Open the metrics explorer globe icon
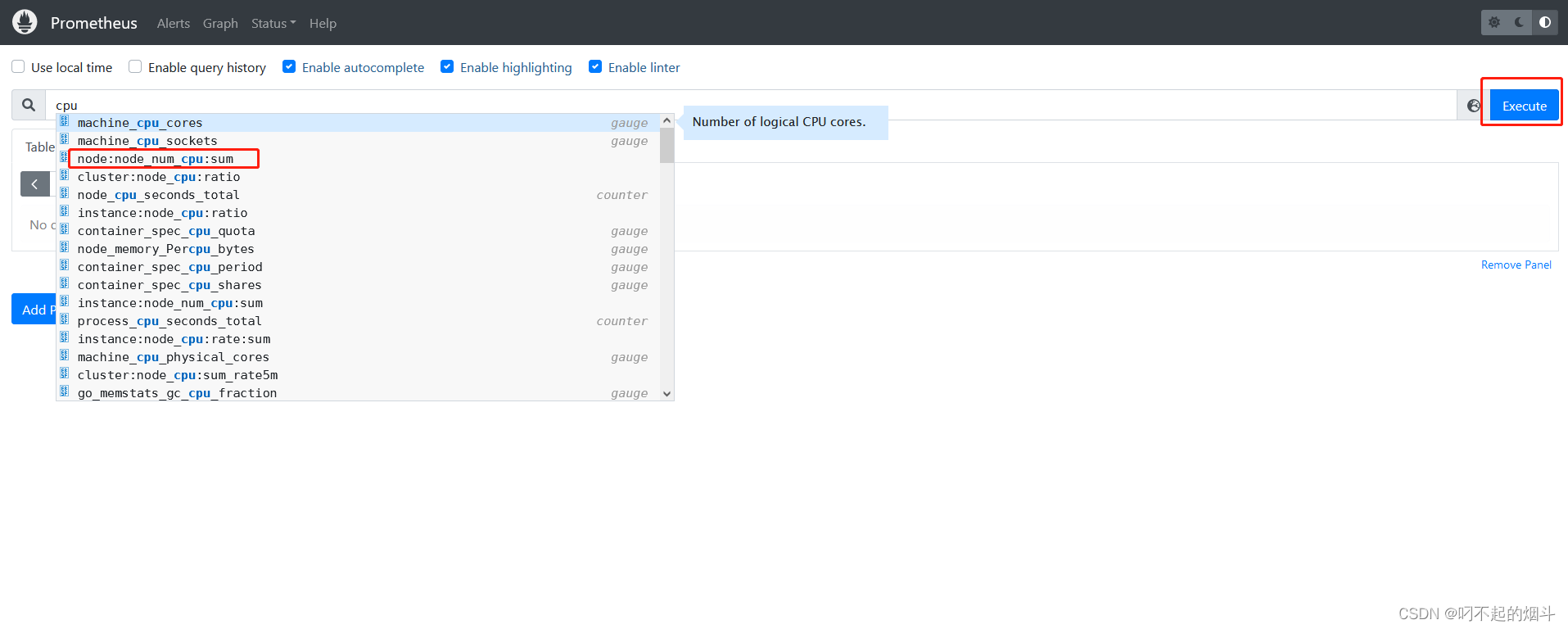The image size is (1568, 629). coord(1473,106)
